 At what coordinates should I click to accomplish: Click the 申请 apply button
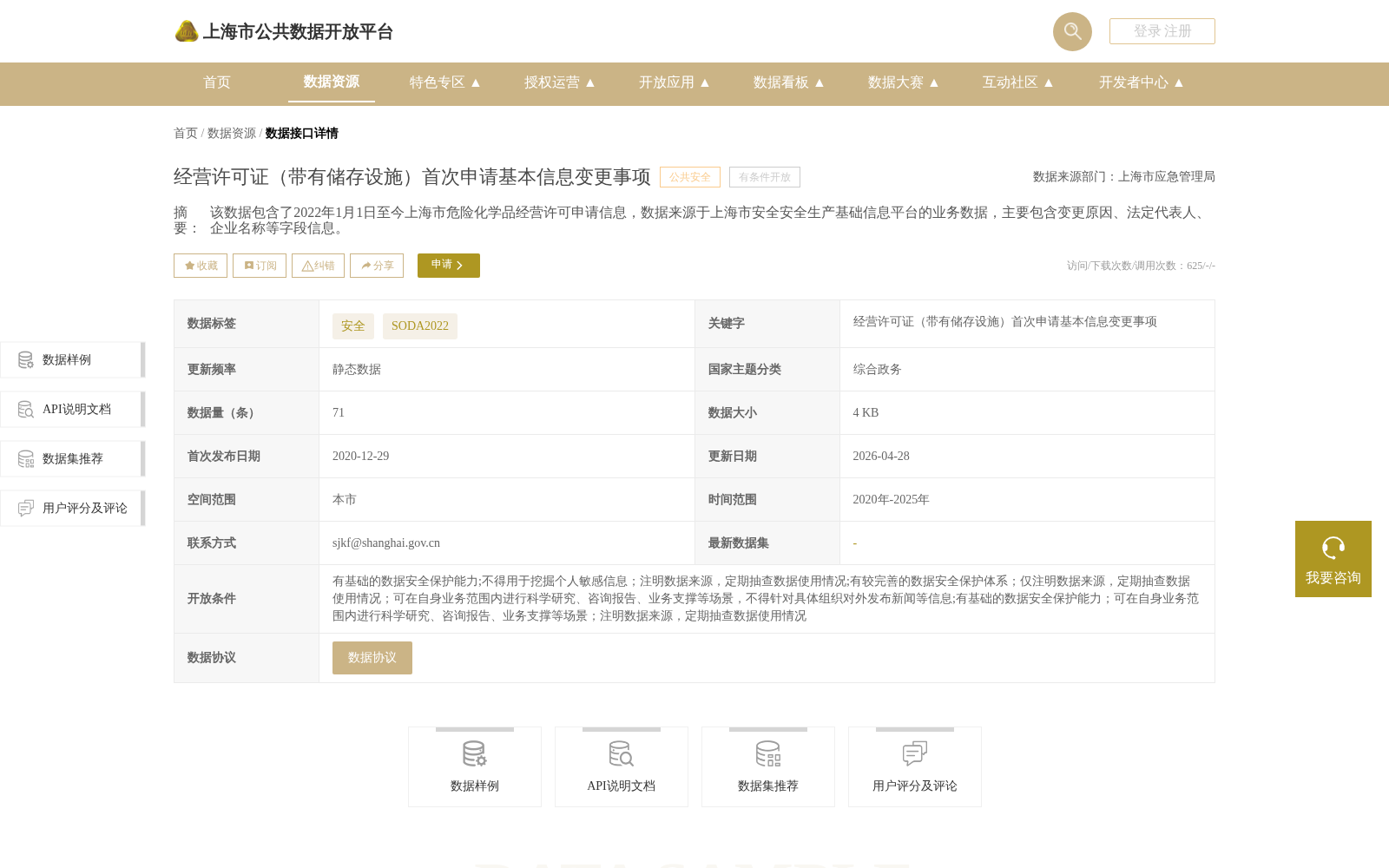449,266
